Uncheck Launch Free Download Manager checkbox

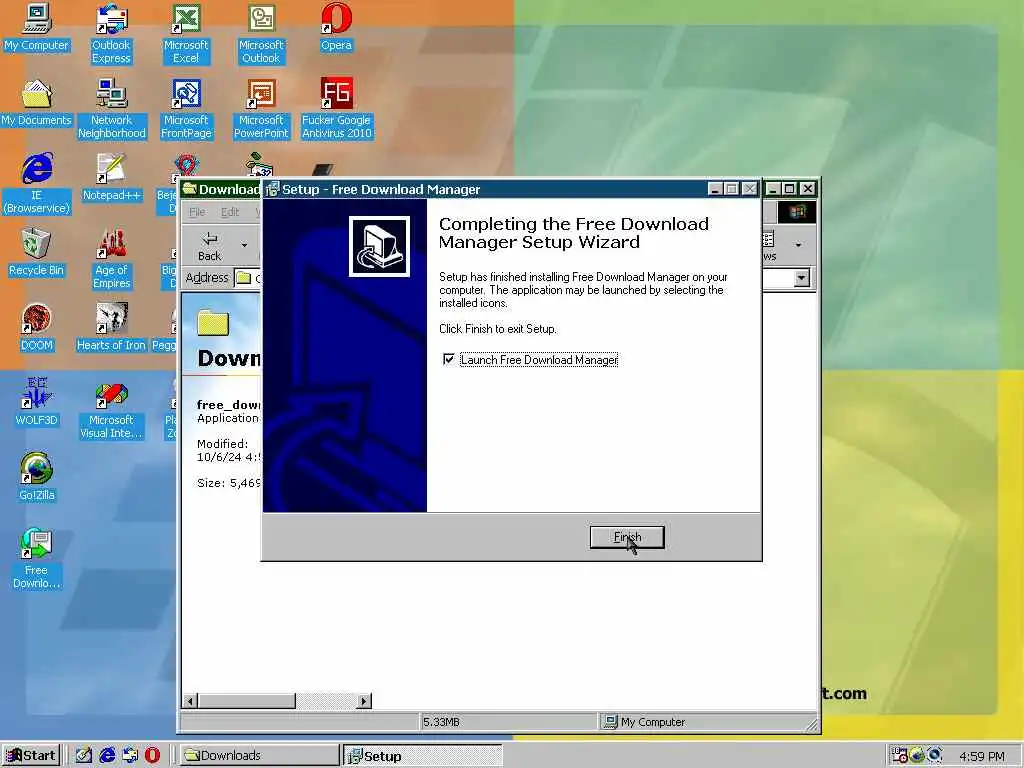[x=449, y=359]
